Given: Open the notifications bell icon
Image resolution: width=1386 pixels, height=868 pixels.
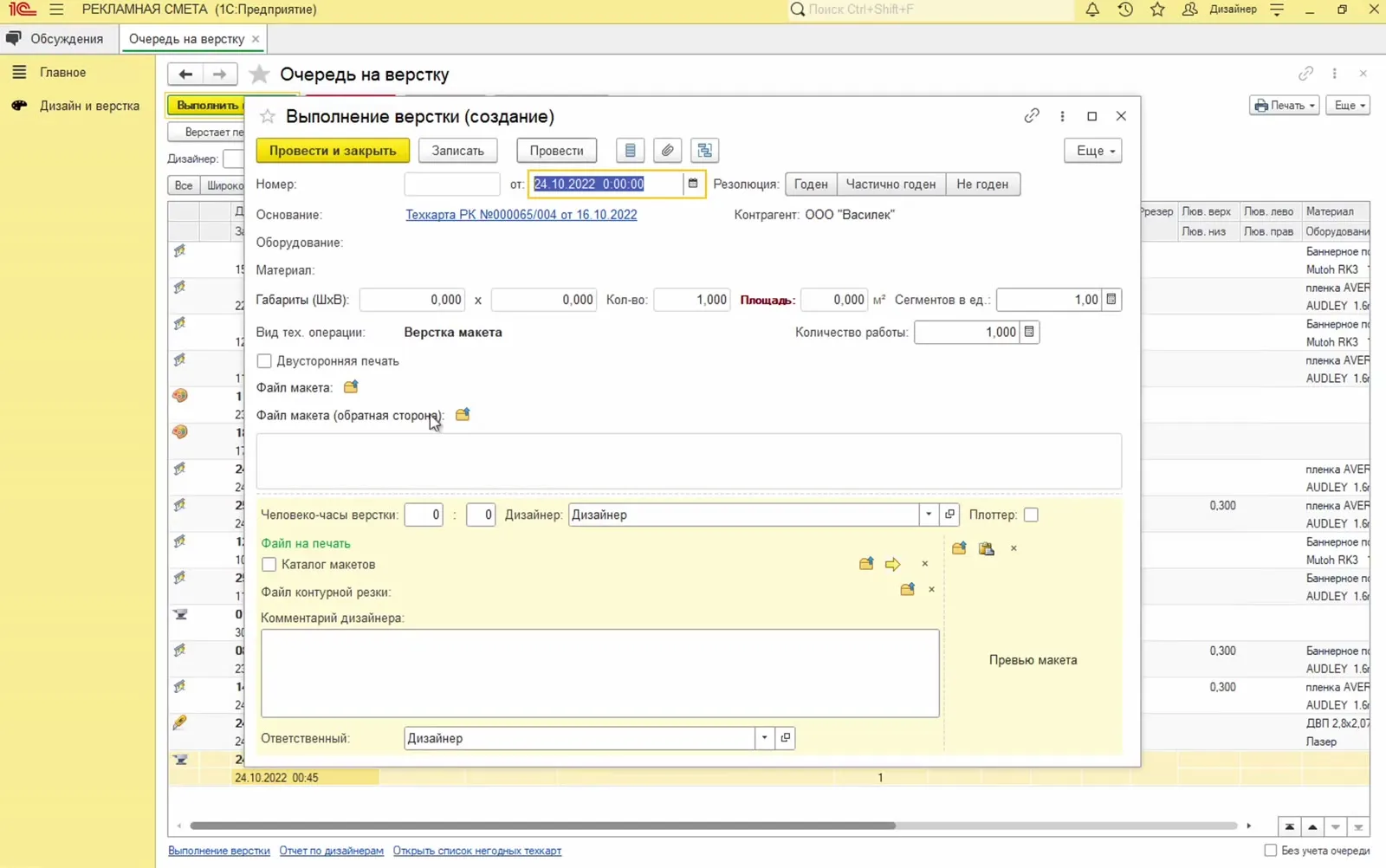Looking at the screenshot, I should (x=1092, y=10).
